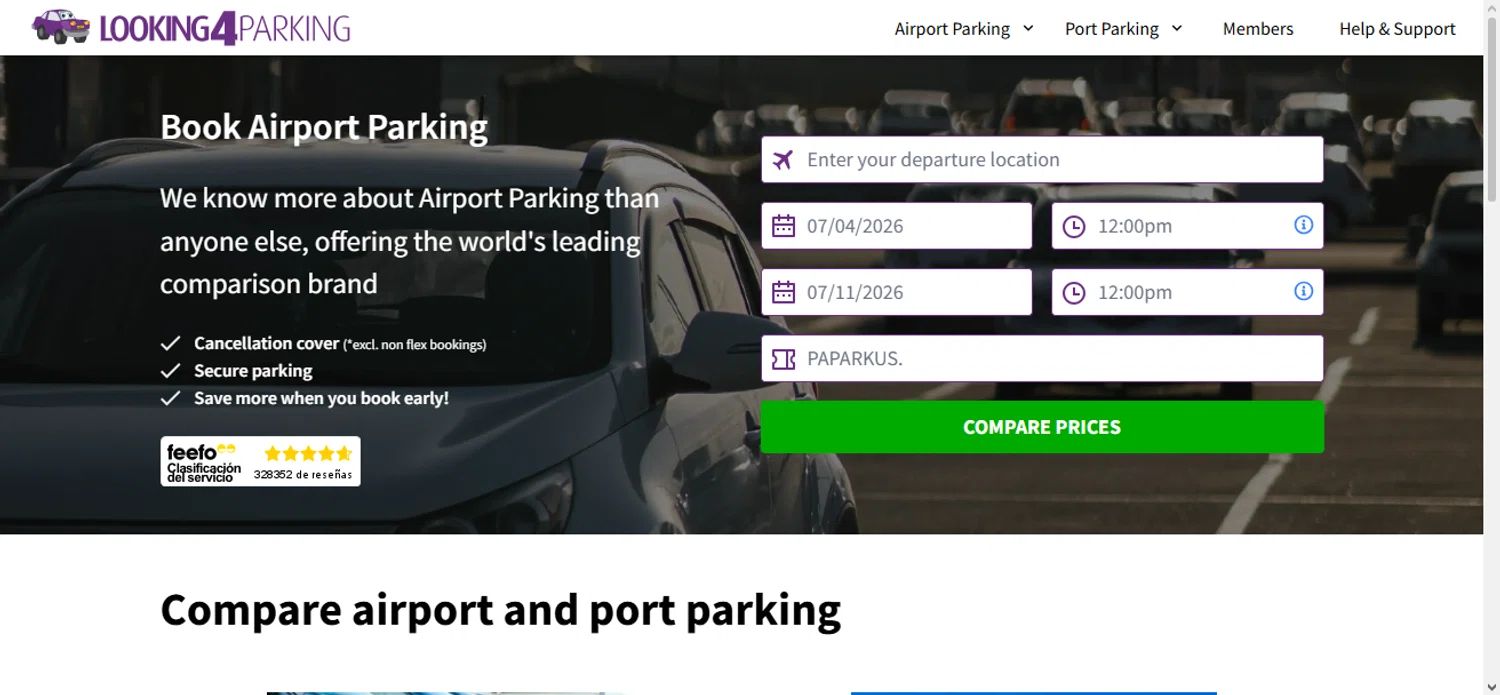Click the COMPARE PRICES button
1500x695 pixels.
pos(1042,427)
